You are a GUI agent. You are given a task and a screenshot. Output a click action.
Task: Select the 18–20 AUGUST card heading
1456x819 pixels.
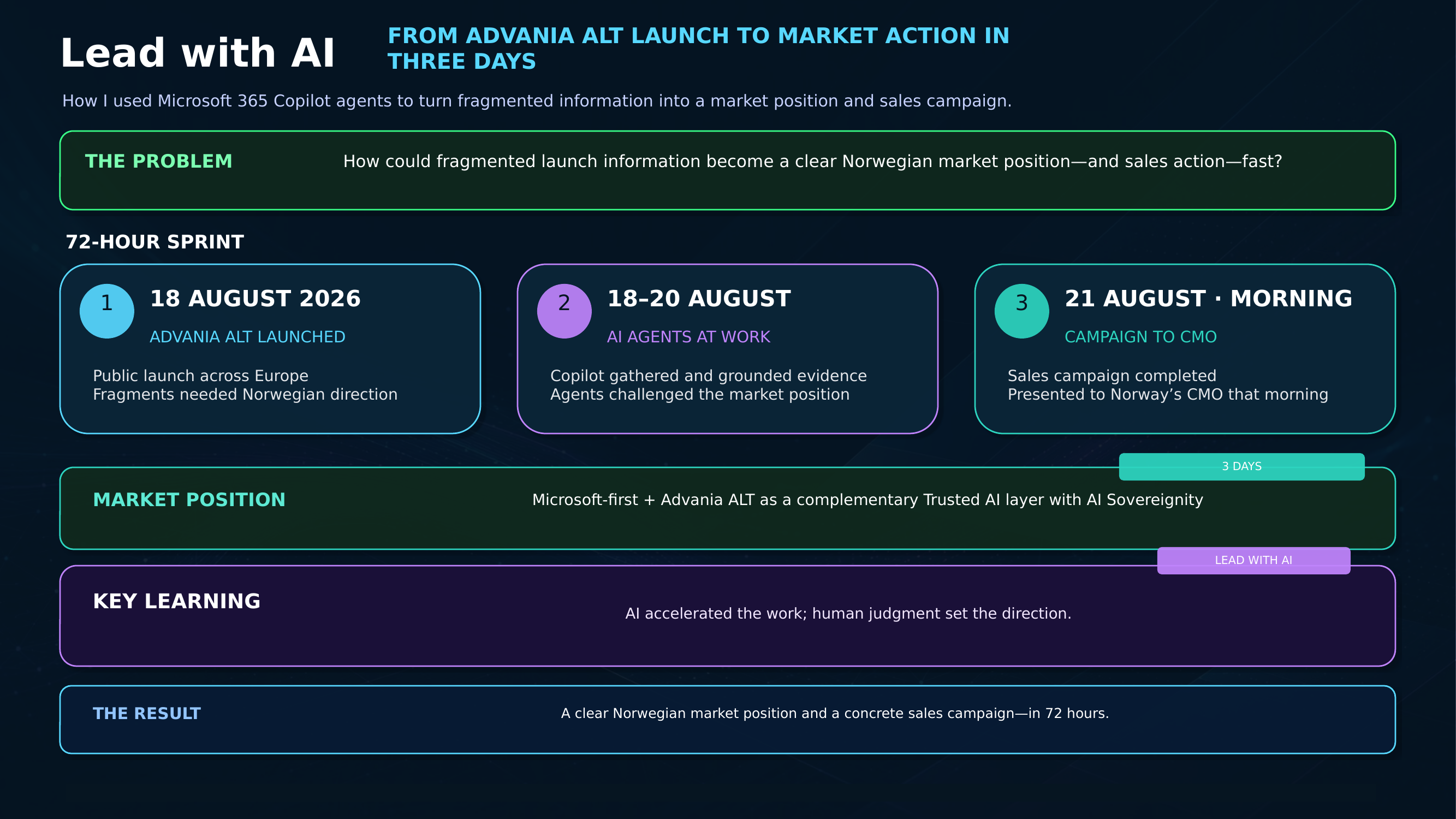click(x=699, y=299)
